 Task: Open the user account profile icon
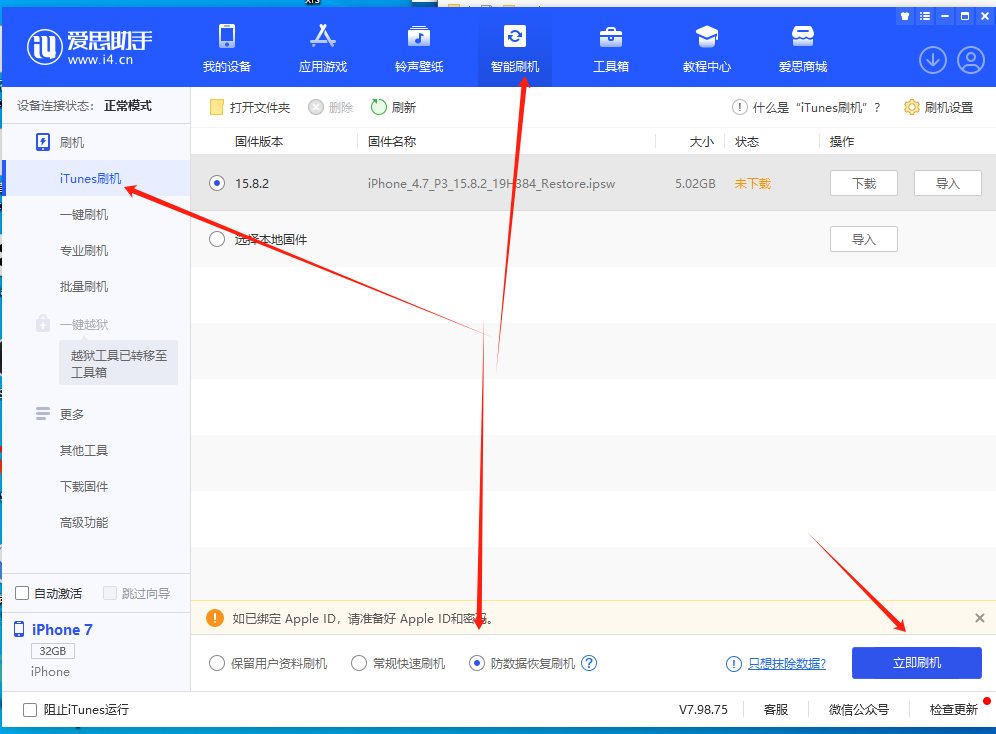pyautogui.click(x=971, y=60)
